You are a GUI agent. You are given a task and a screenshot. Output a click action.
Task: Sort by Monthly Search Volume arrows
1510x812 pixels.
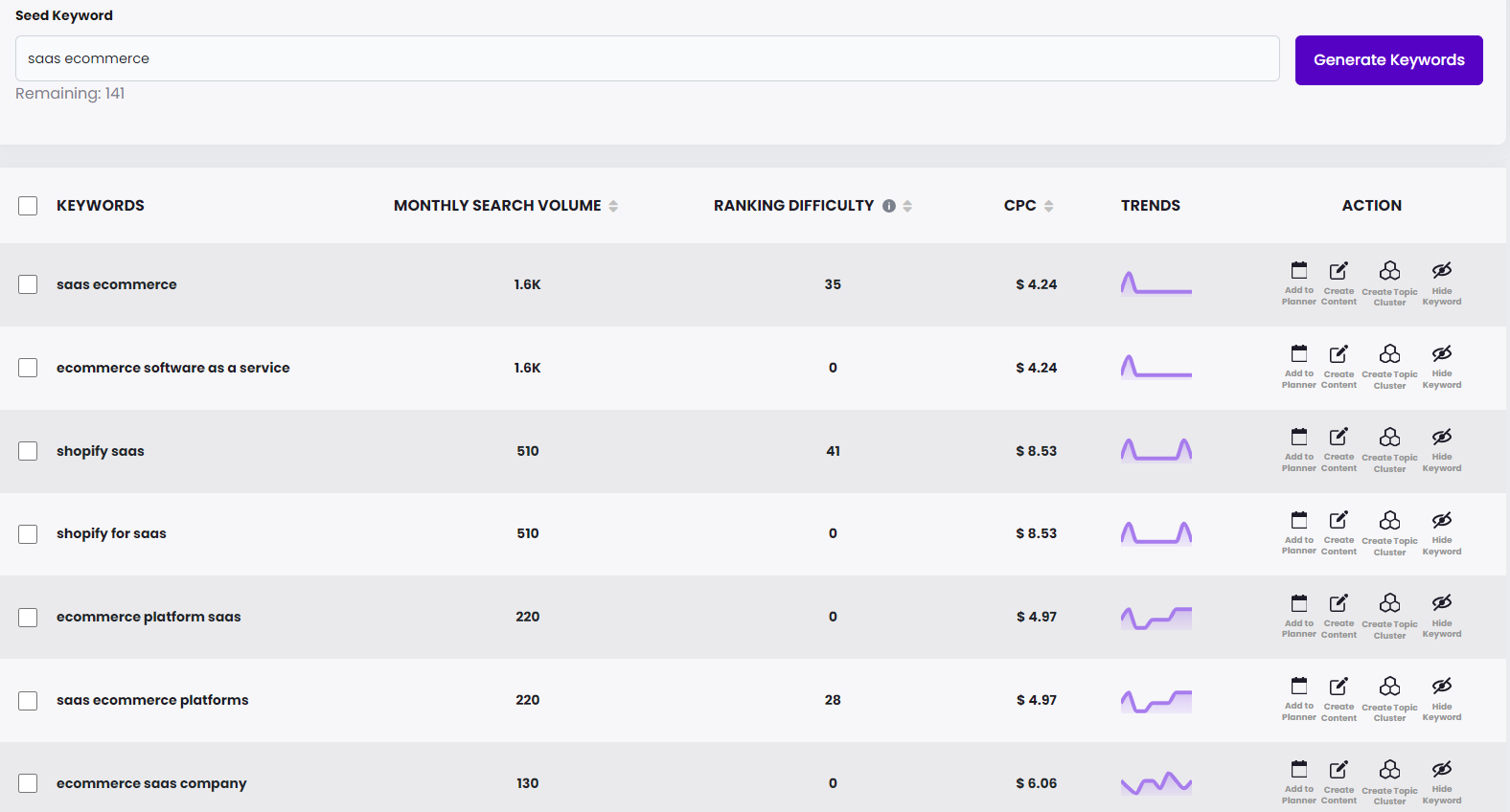pos(613,206)
